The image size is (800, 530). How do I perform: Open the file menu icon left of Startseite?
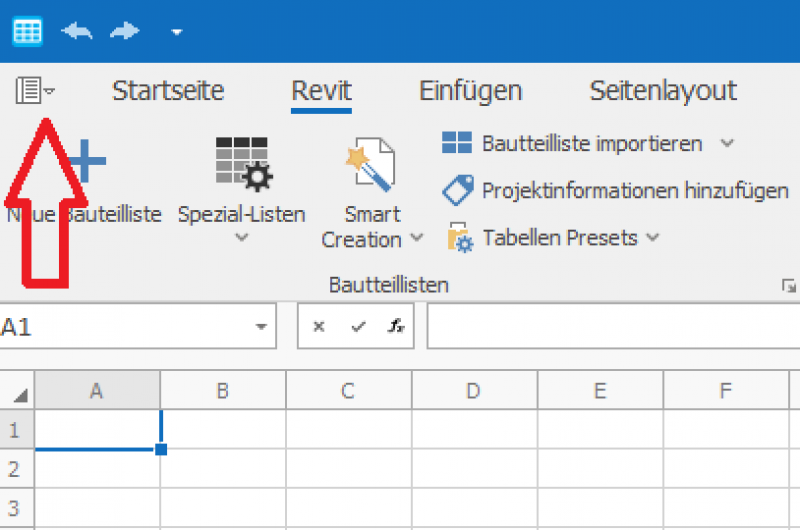34,91
